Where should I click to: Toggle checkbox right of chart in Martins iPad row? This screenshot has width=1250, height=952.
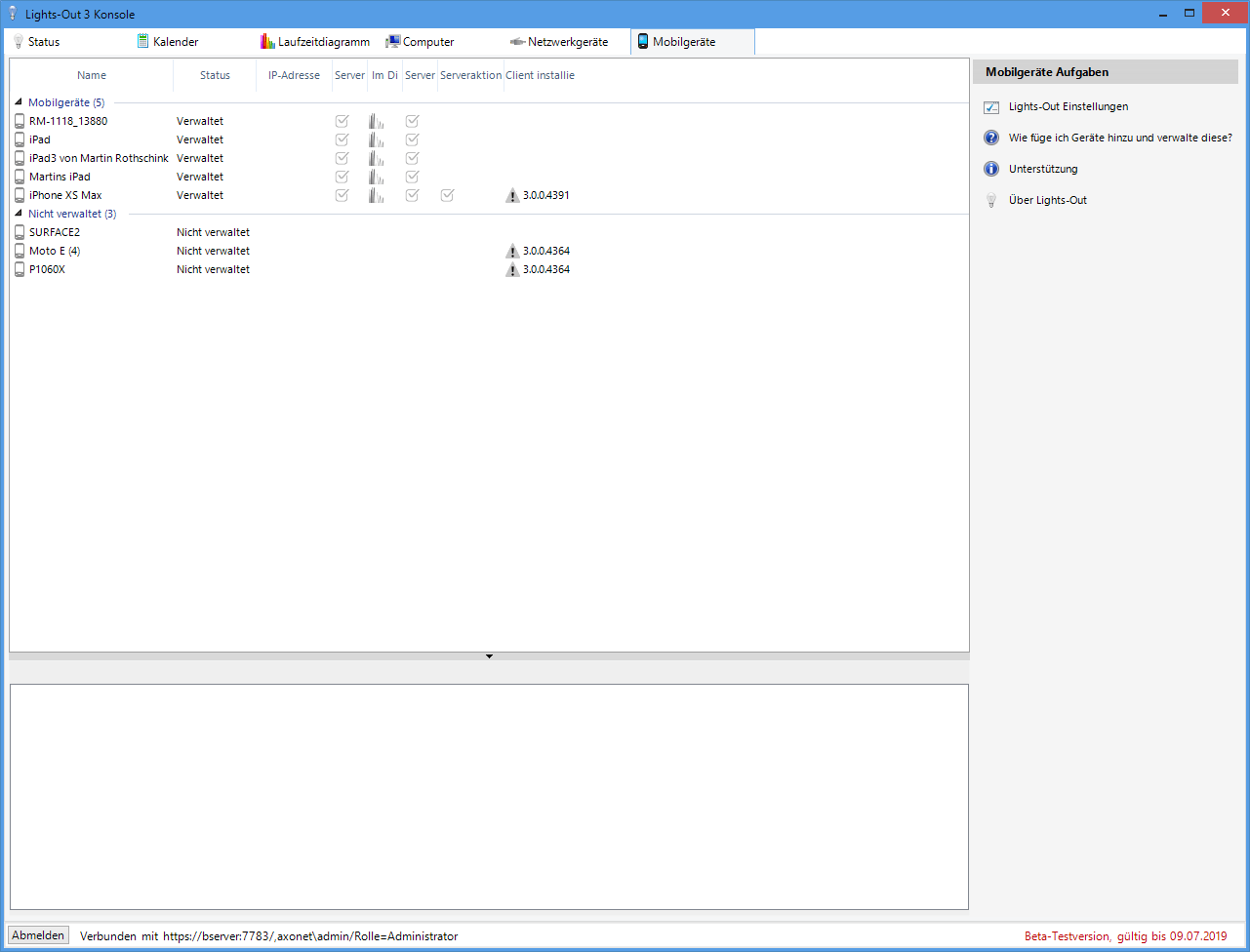point(412,177)
